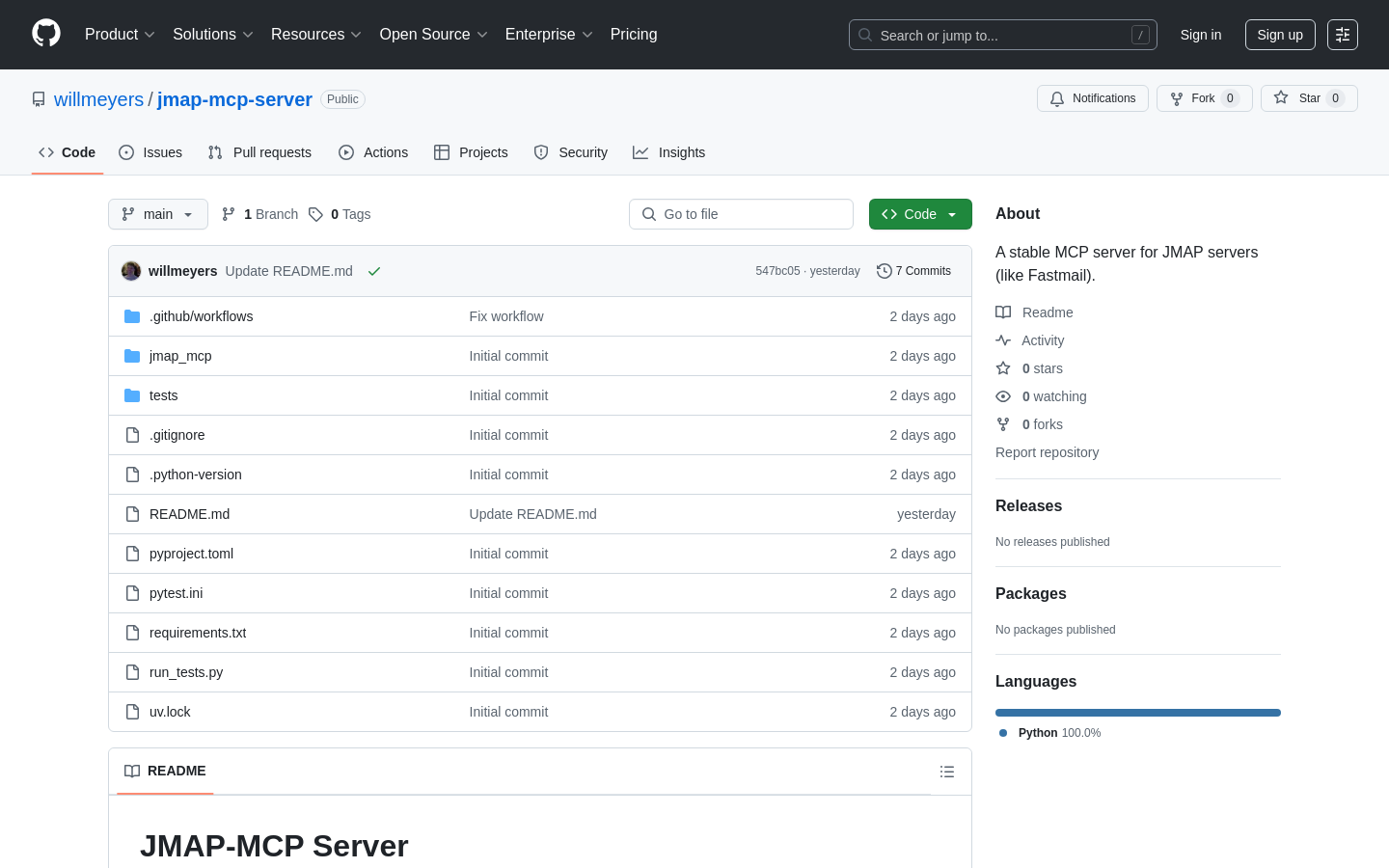View the 7 Commits history

[x=914, y=271]
